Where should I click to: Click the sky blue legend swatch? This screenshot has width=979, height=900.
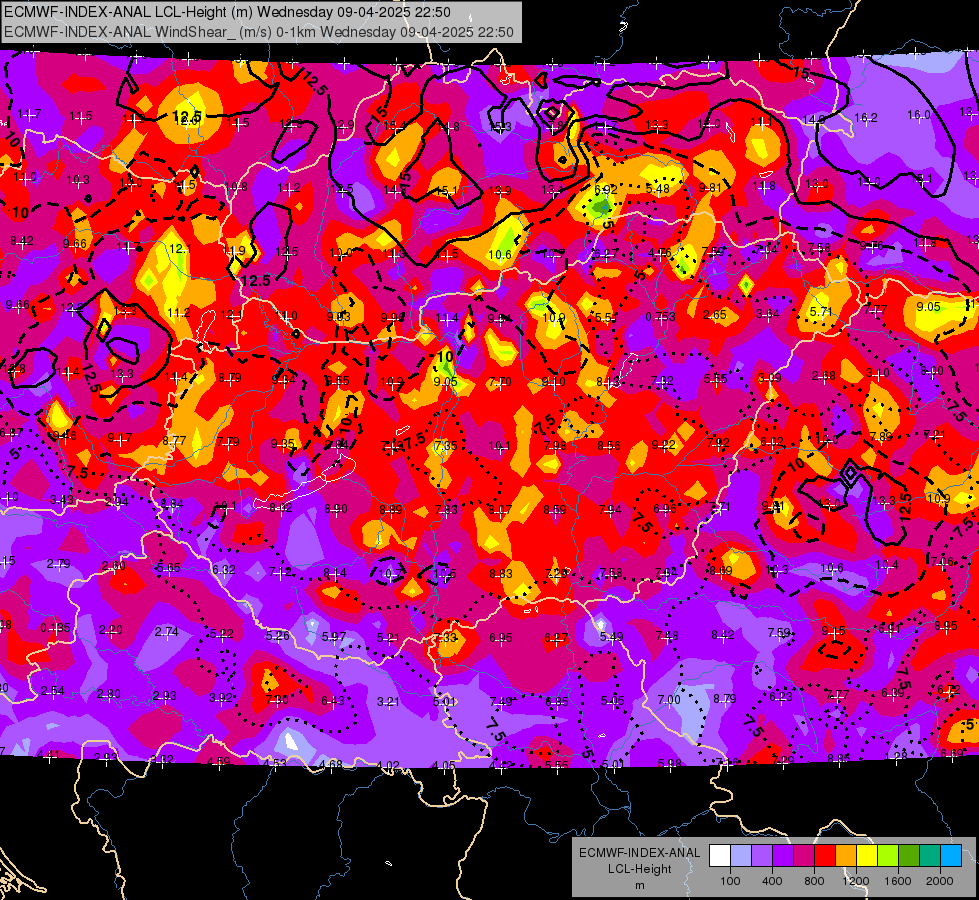click(950, 855)
